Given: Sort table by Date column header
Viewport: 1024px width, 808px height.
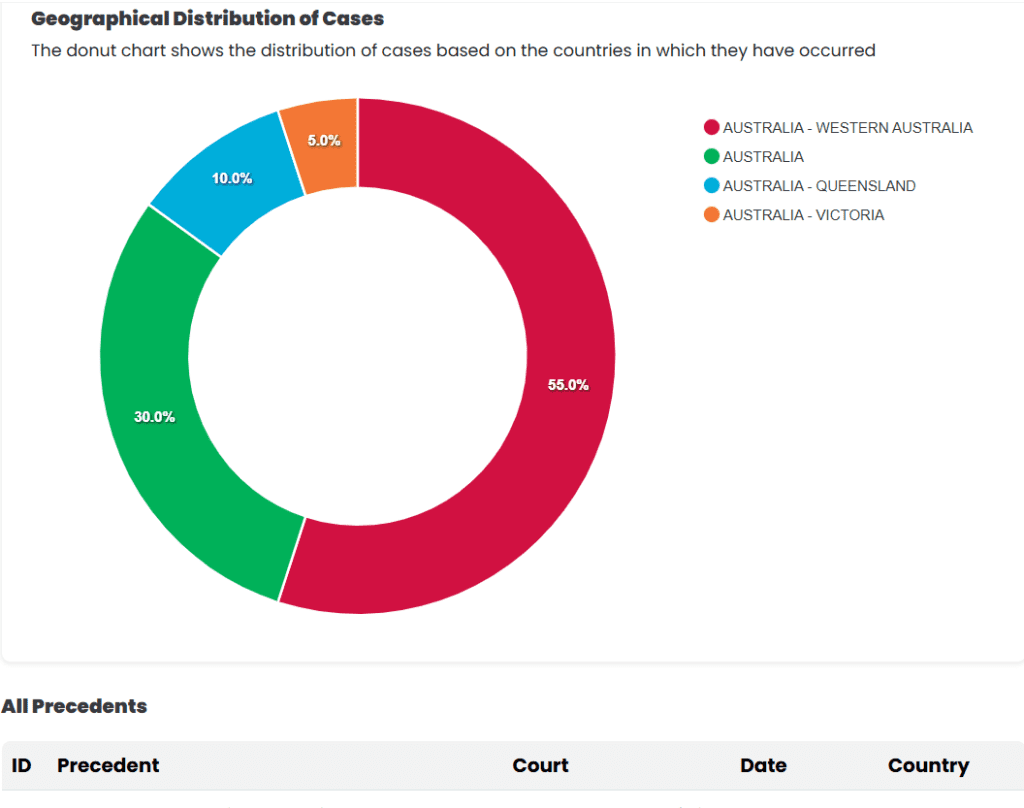Looking at the screenshot, I should click(x=763, y=765).
